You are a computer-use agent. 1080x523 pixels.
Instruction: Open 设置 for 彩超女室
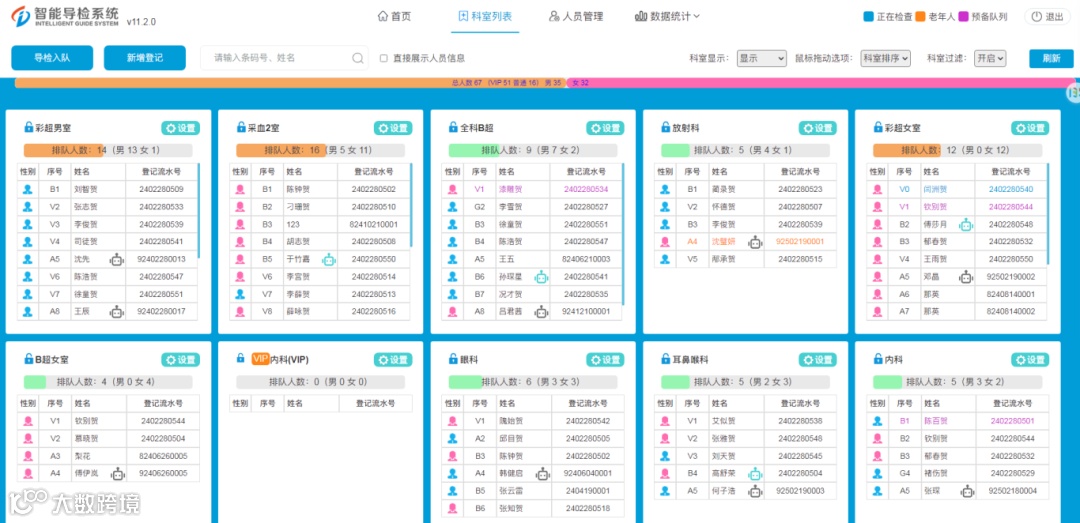point(1030,128)
